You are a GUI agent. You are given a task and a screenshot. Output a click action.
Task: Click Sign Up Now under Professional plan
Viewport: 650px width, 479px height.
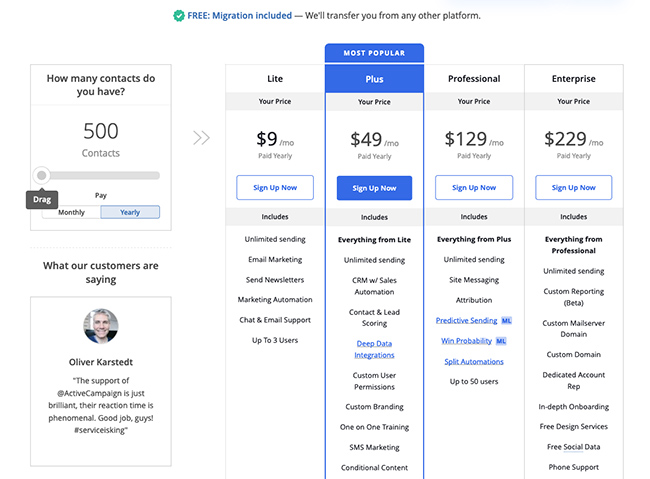474,188
